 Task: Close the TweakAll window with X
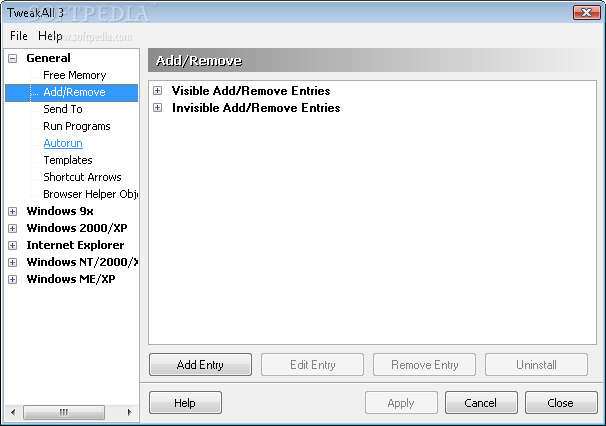click(x=586, y=13)
